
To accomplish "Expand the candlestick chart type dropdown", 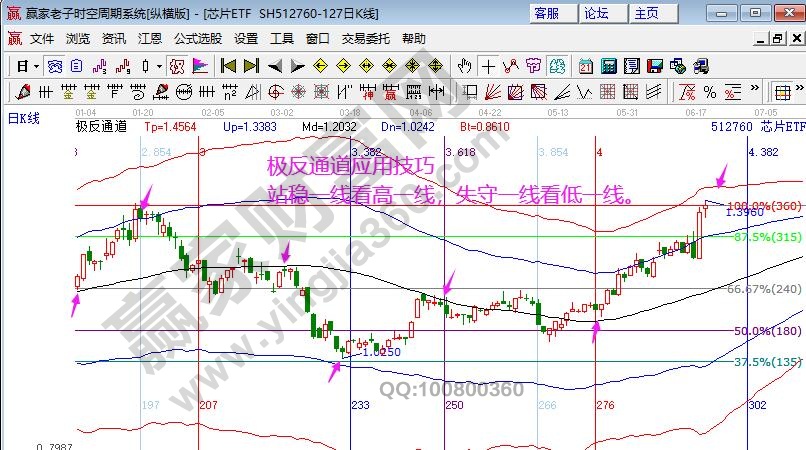I will [160, 66].
